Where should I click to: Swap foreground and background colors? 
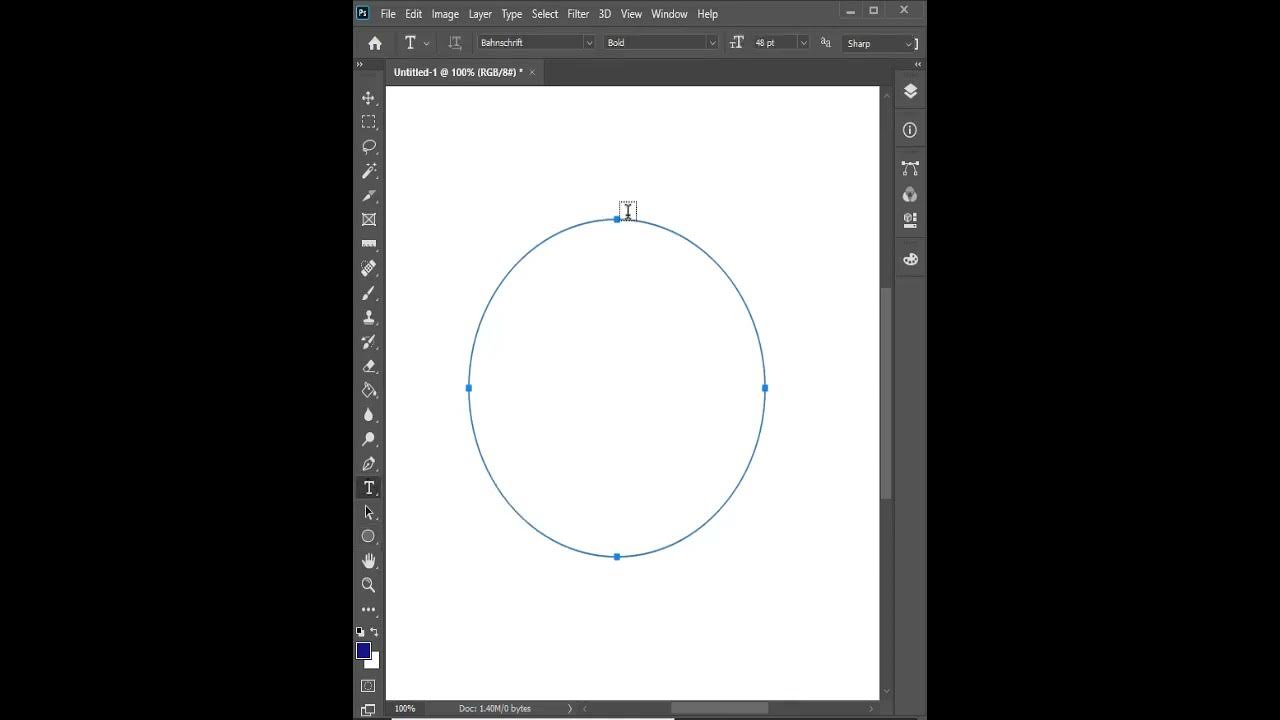375,631
